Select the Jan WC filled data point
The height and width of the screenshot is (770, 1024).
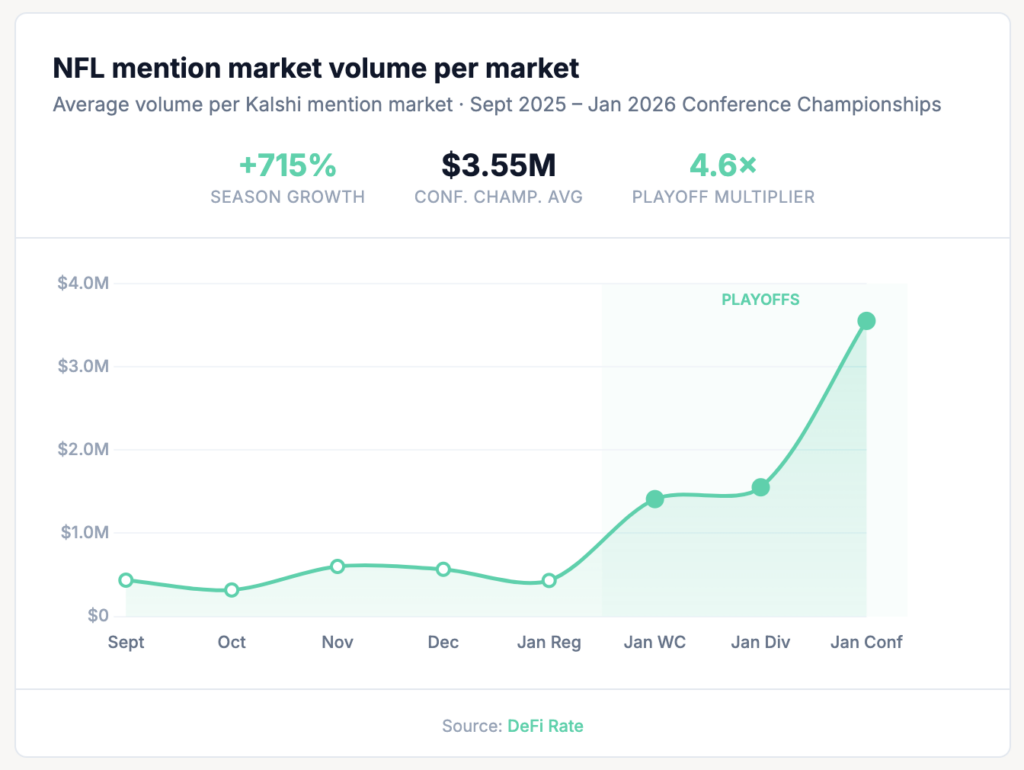[x=655, y=499]
